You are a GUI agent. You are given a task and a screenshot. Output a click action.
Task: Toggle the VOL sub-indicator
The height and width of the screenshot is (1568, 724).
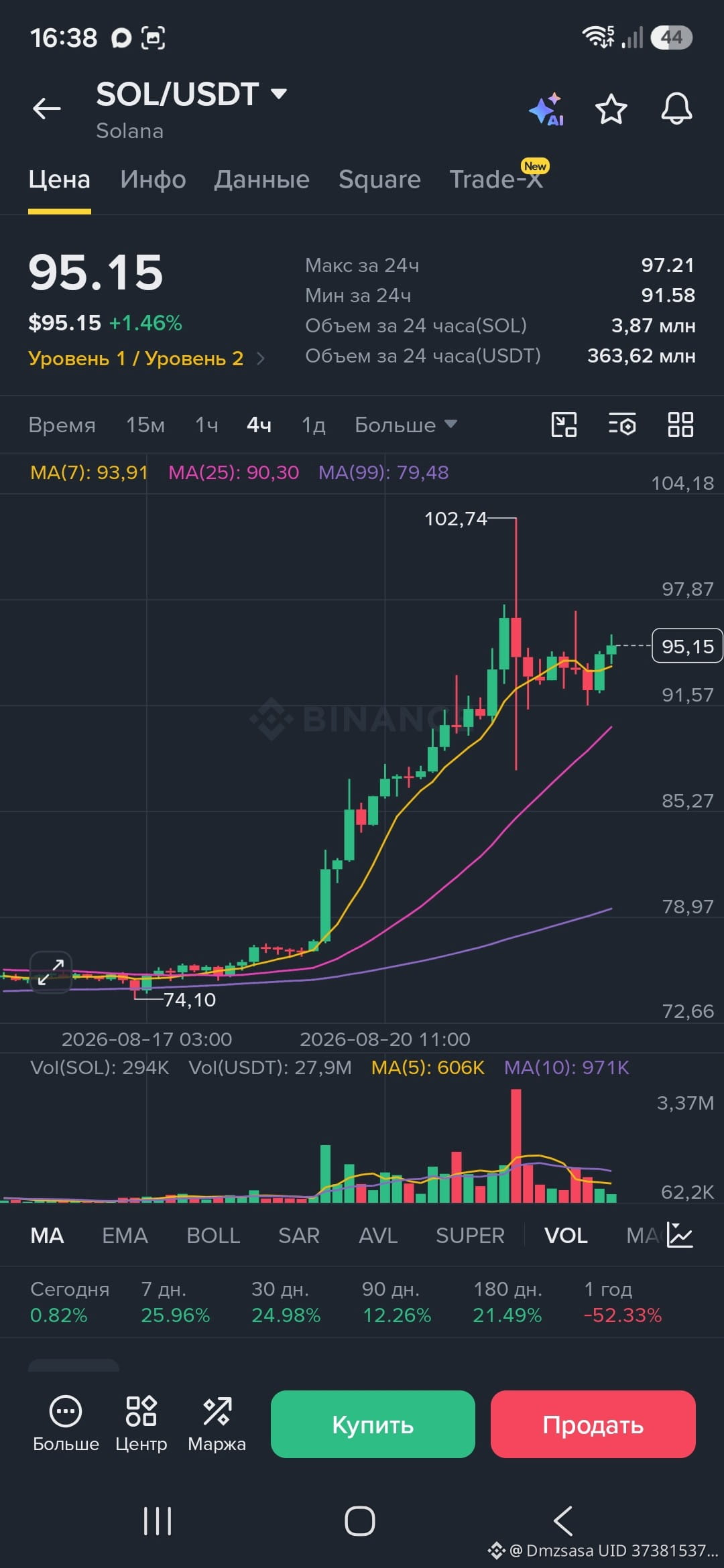(566, 1235)
